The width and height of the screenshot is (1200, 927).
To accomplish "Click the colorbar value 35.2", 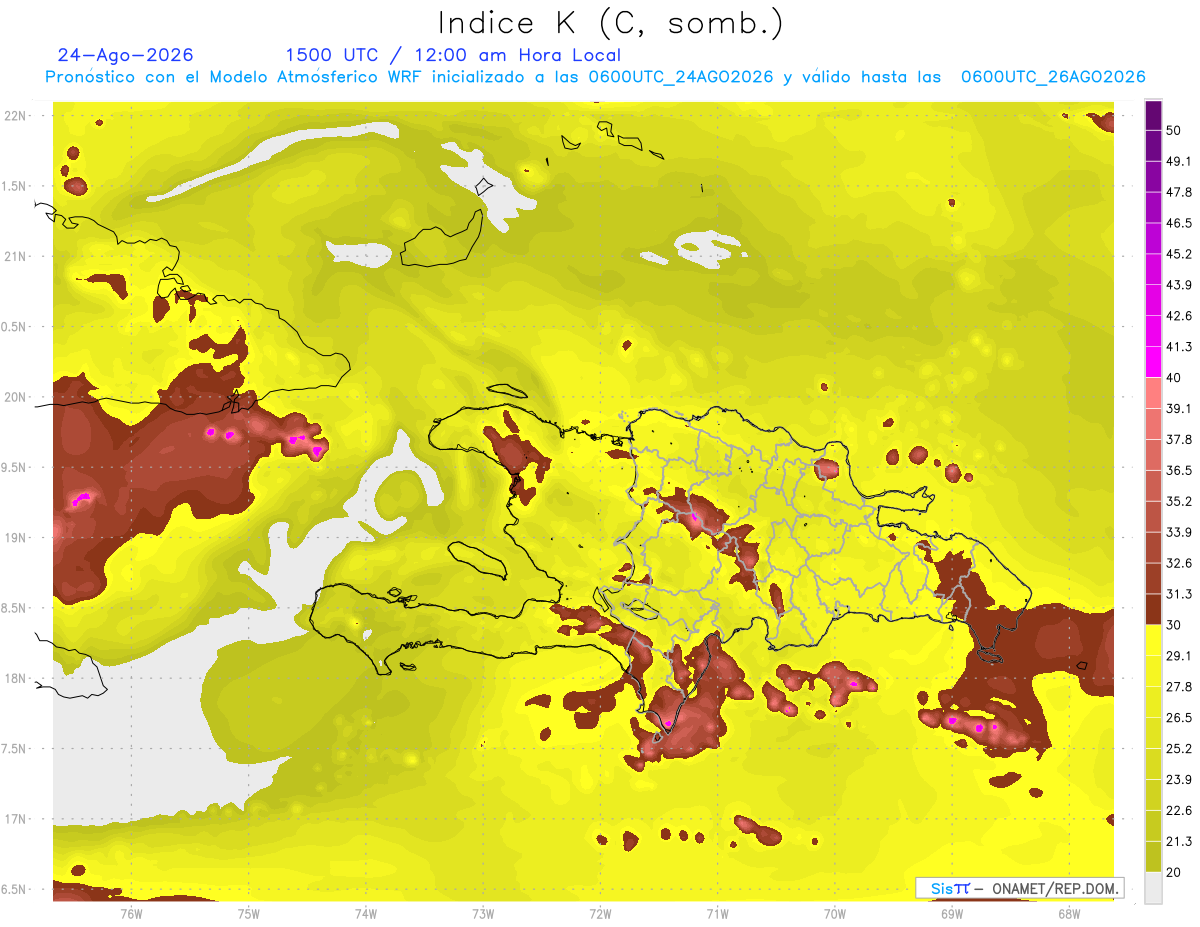I will click(1179, 501).
